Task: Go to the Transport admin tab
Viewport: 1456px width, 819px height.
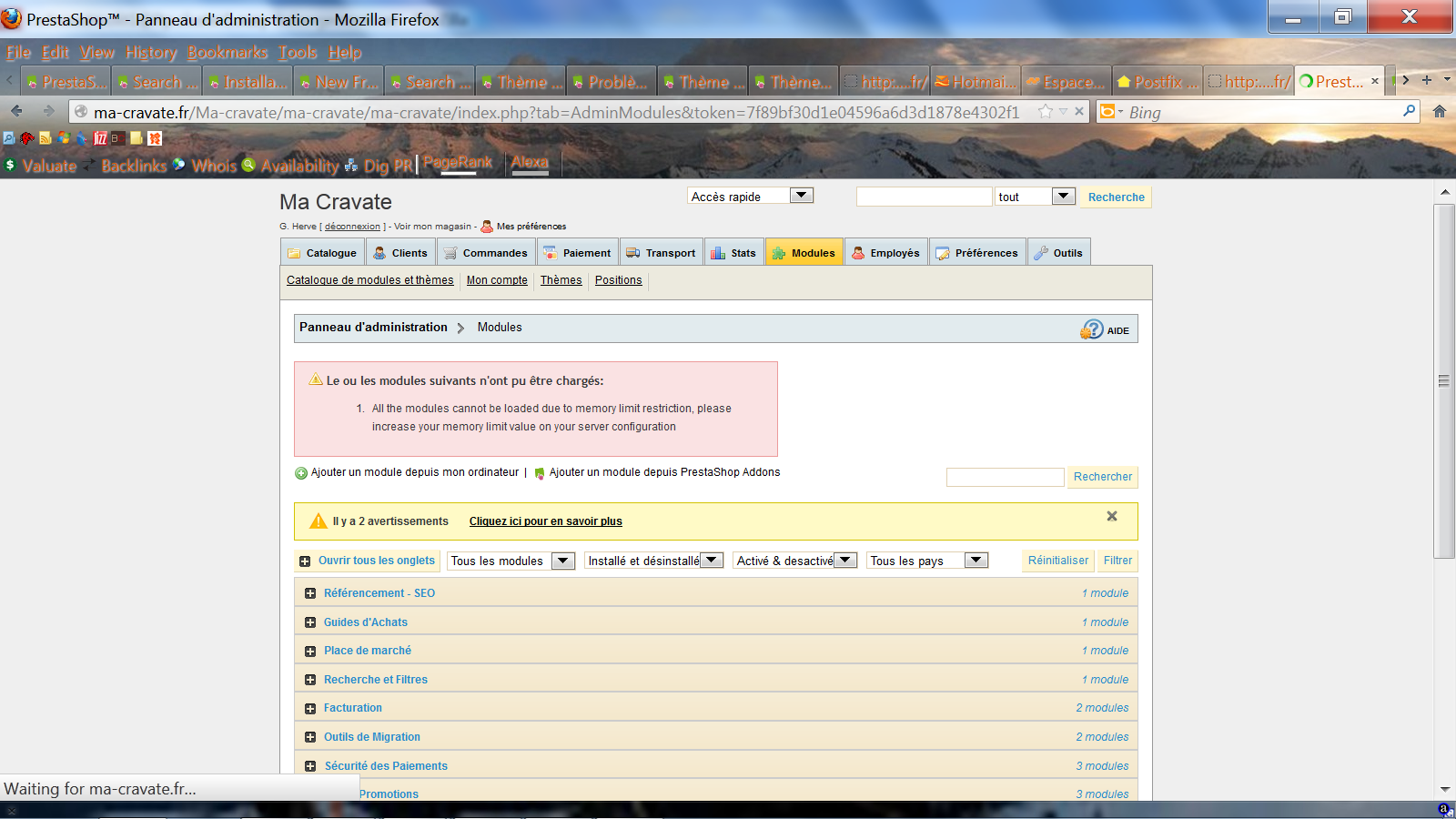Action: click(661, 252)
